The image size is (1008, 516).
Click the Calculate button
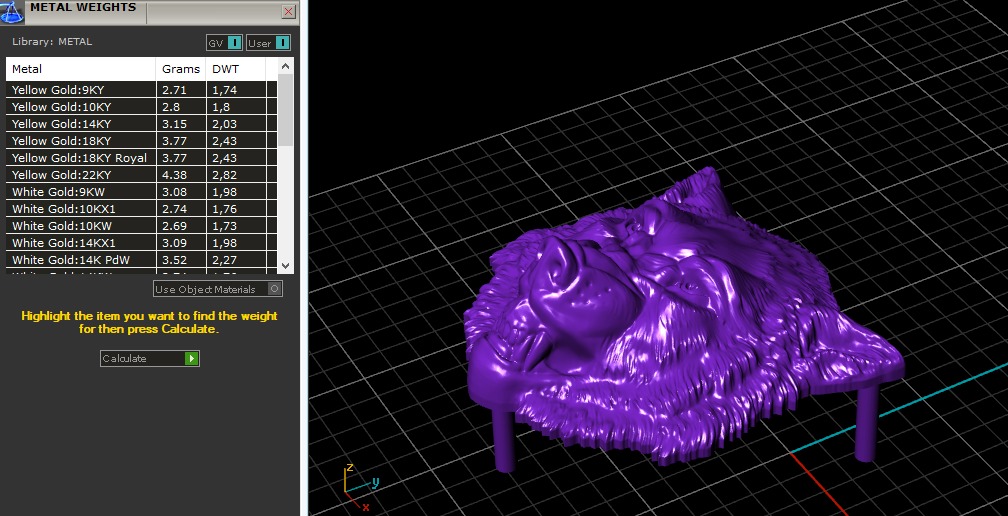[x=150, y=359]
